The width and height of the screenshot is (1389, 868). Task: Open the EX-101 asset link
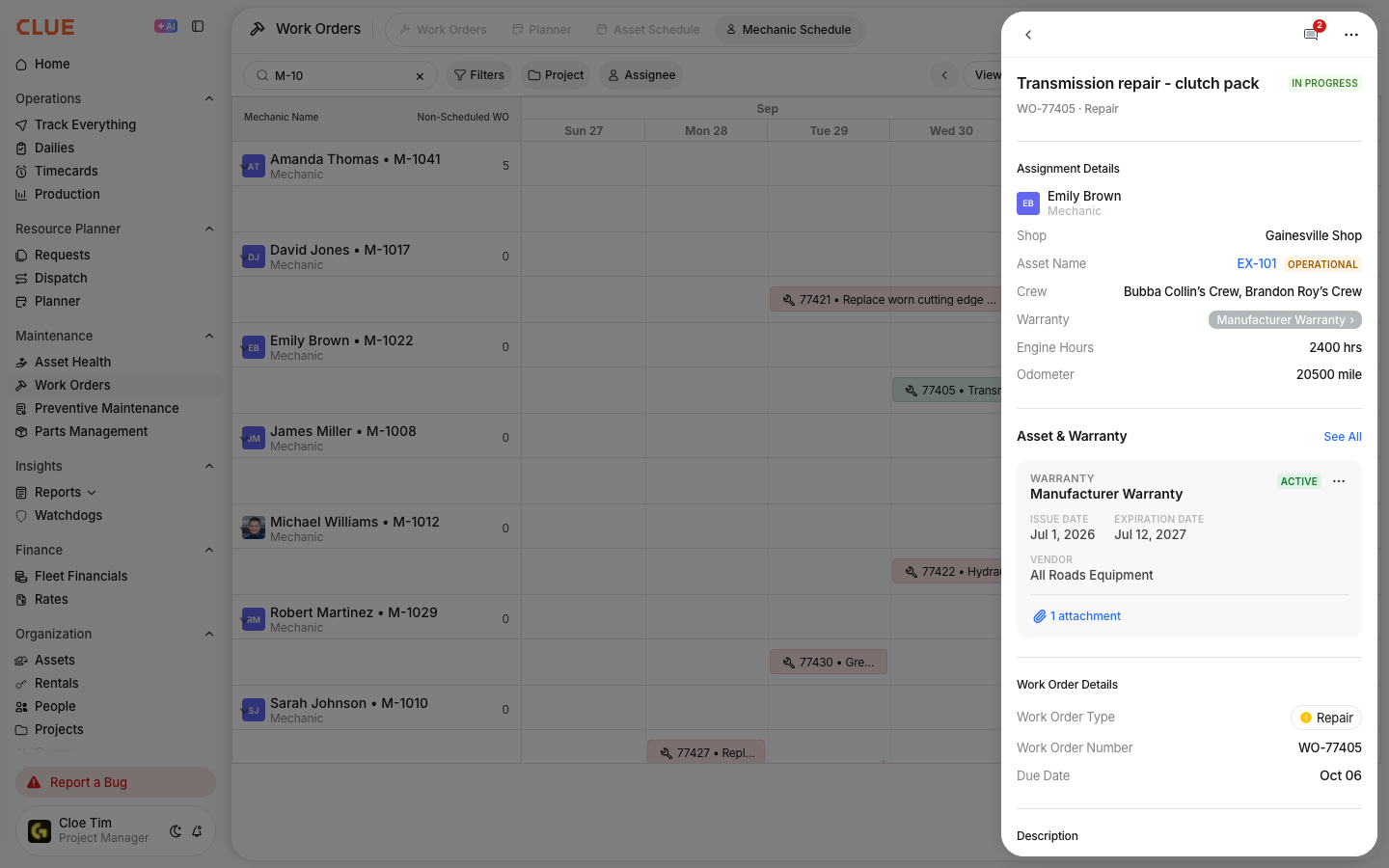(1257, 263)
